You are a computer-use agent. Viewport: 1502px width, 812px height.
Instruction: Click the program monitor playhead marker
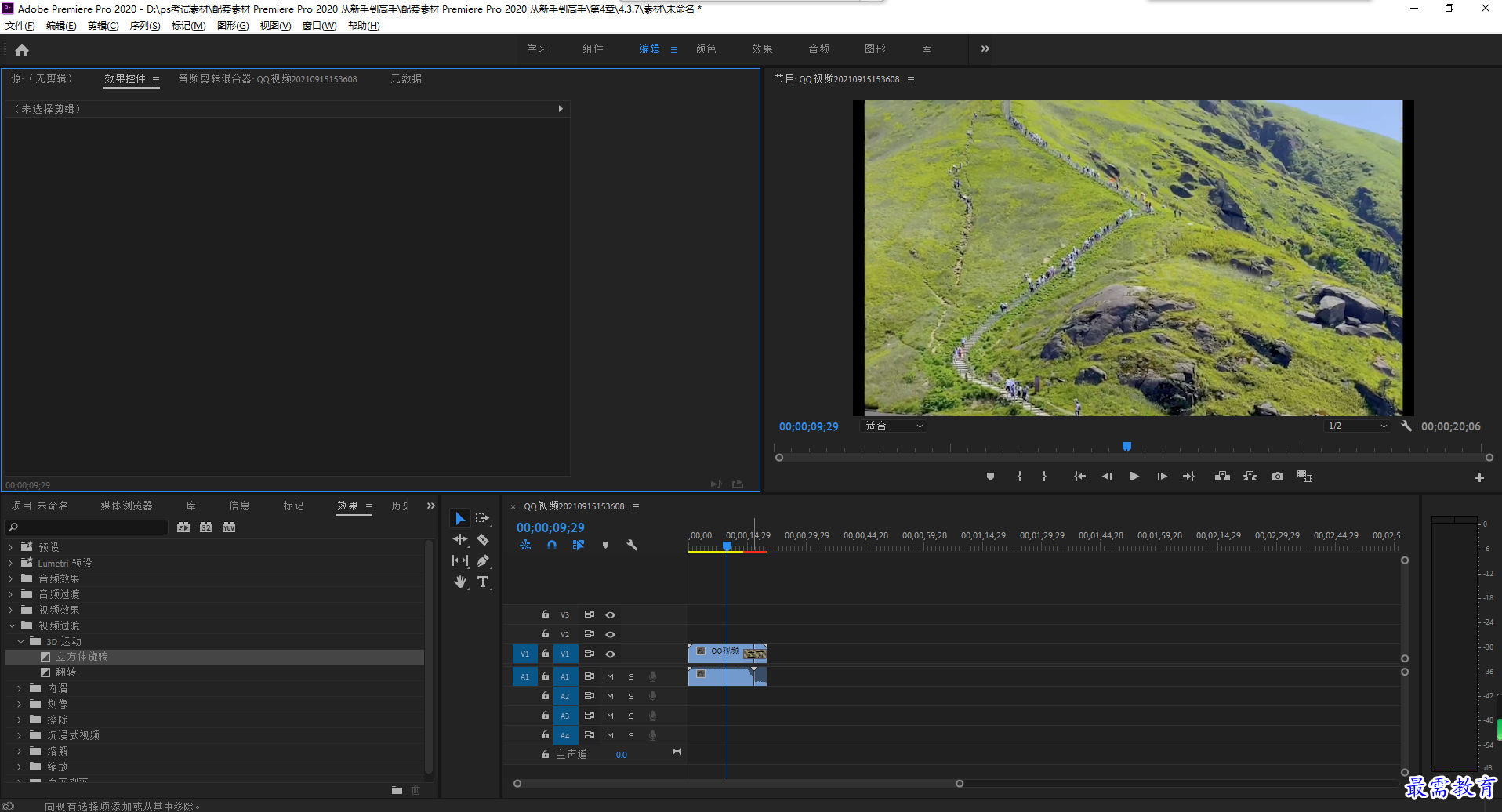click(1126, 447)
